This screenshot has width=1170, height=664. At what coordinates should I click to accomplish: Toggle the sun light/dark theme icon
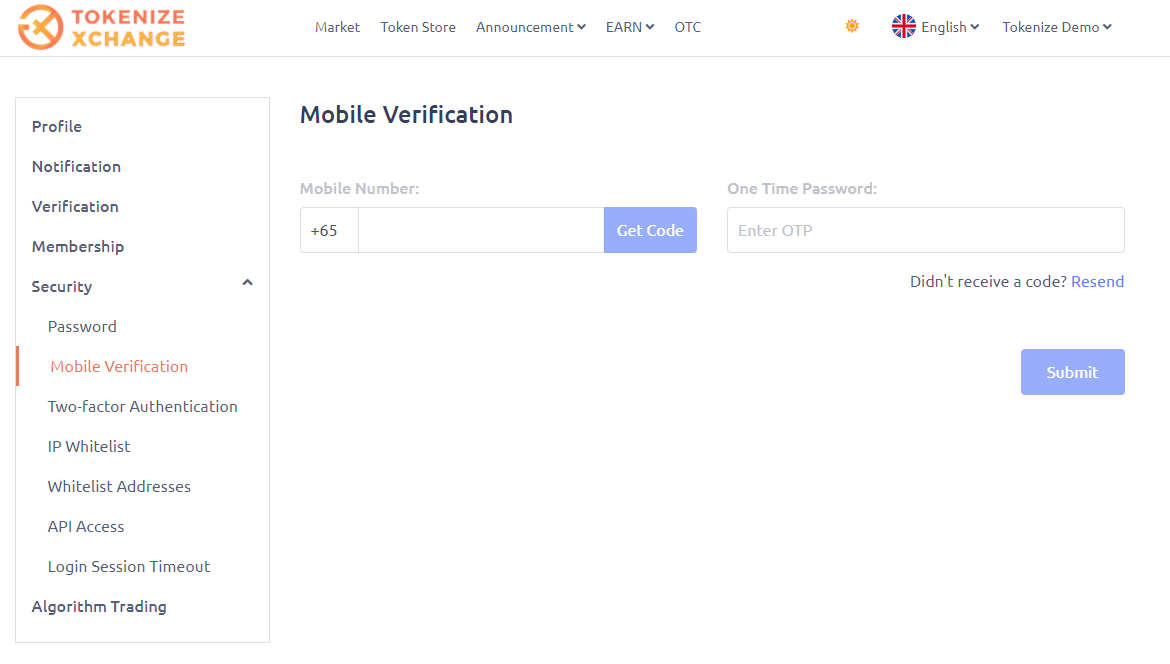852,26
